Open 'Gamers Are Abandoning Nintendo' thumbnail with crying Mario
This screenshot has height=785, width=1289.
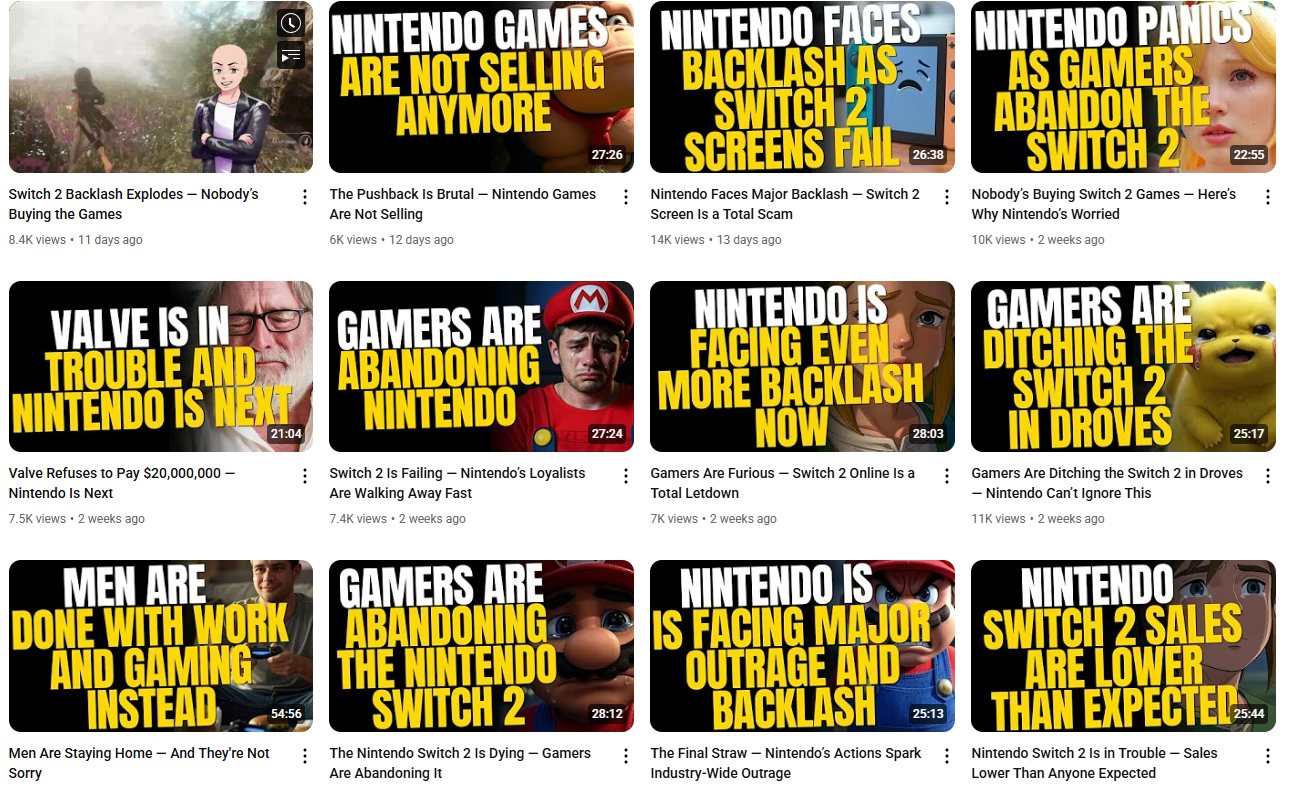pos(481,366)
